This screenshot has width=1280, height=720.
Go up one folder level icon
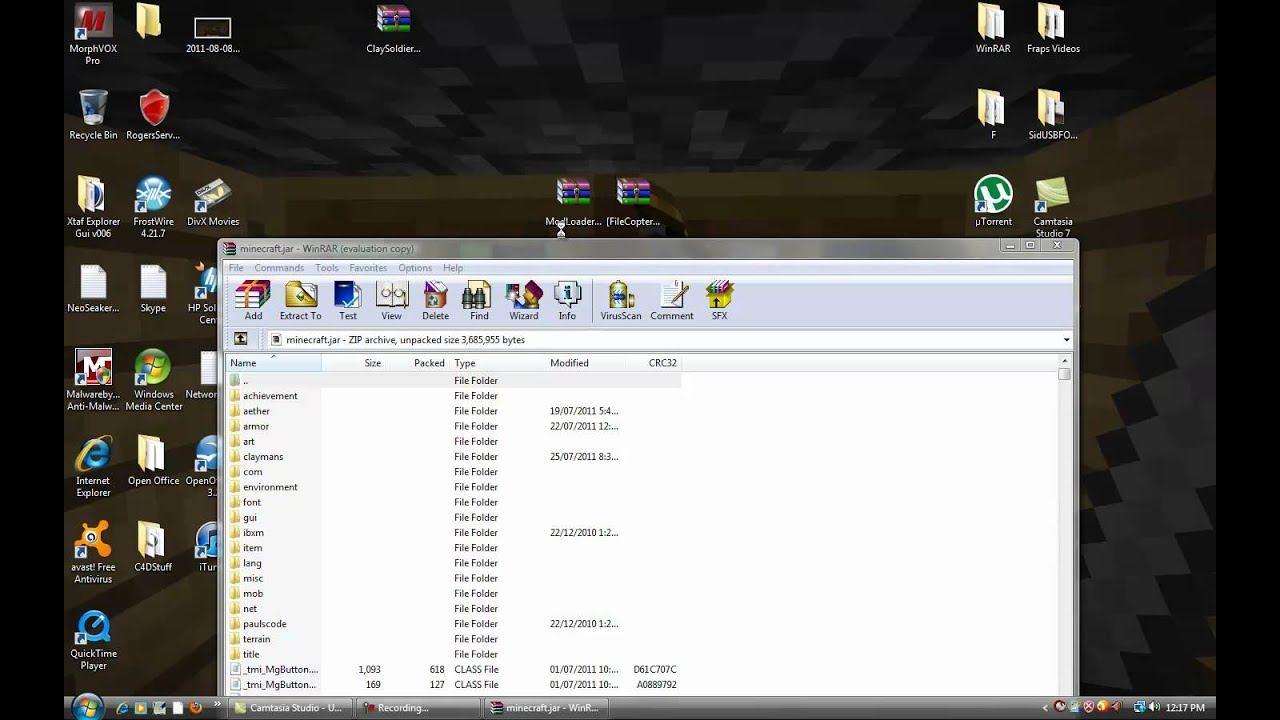click(240, 339)
